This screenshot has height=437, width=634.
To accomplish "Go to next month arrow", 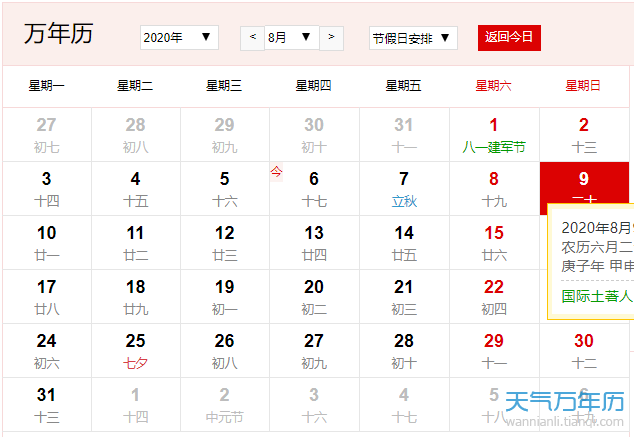I will [331, 38].
